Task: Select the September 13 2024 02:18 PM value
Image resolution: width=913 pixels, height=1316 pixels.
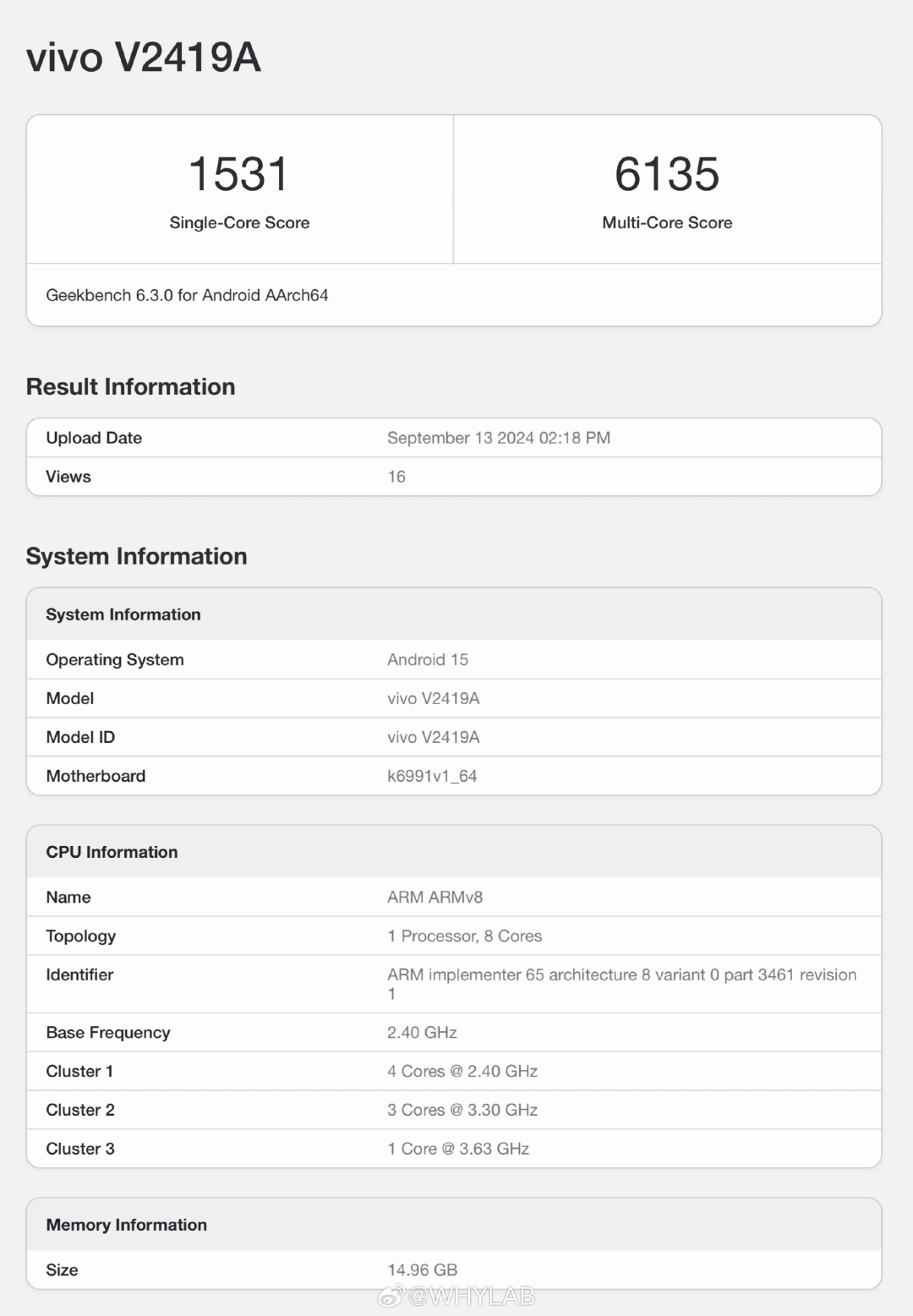Action: (x=499, y=438)
